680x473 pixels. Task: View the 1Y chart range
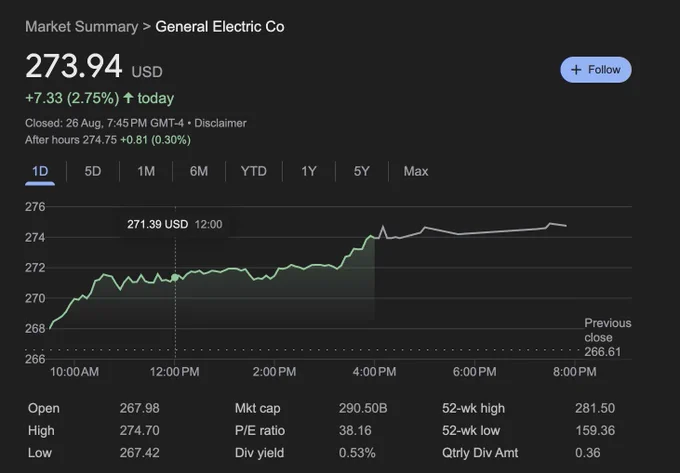point(309,171)
